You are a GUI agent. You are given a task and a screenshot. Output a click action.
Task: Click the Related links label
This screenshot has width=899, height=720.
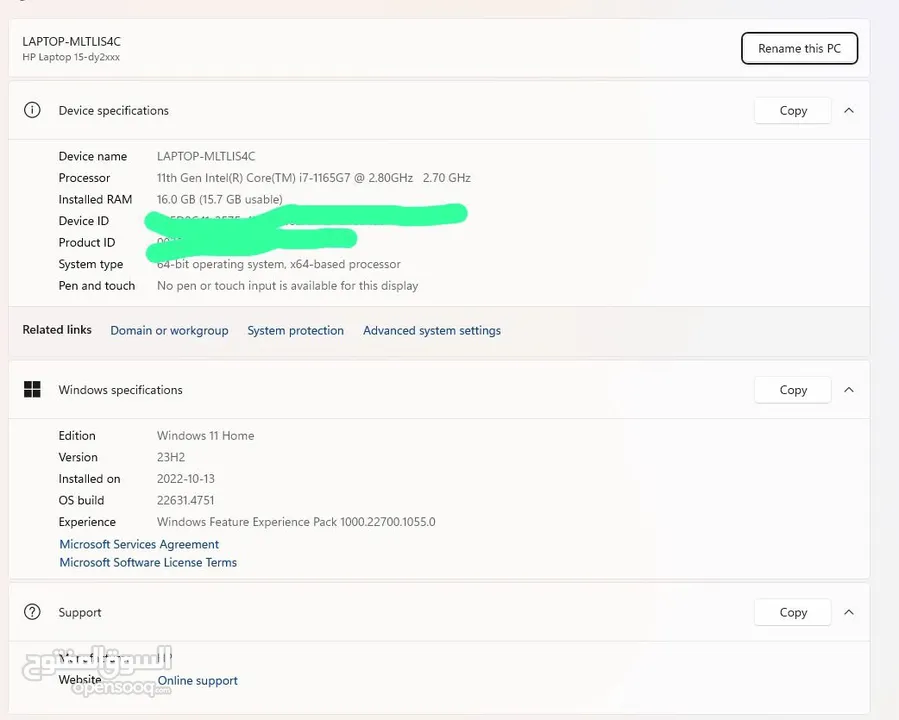point(57,330)
